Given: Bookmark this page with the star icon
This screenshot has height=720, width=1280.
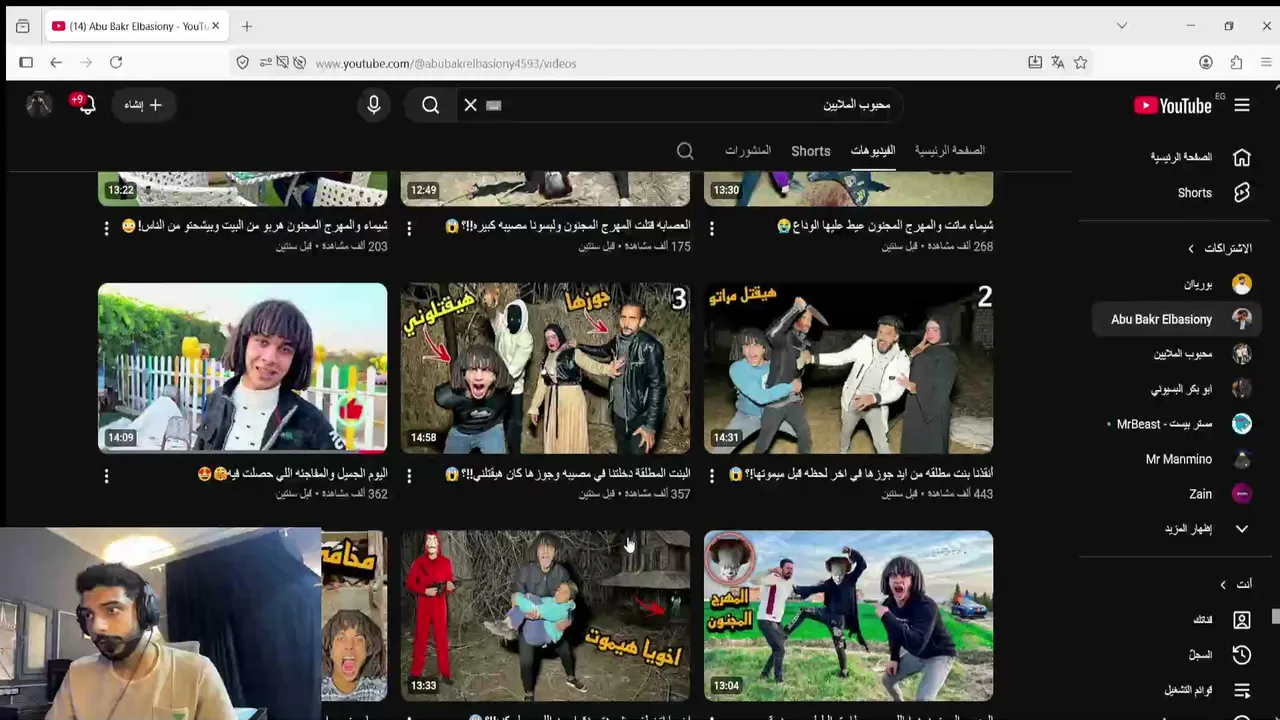Looking at the screenshot, I should tap(1081, 63).
